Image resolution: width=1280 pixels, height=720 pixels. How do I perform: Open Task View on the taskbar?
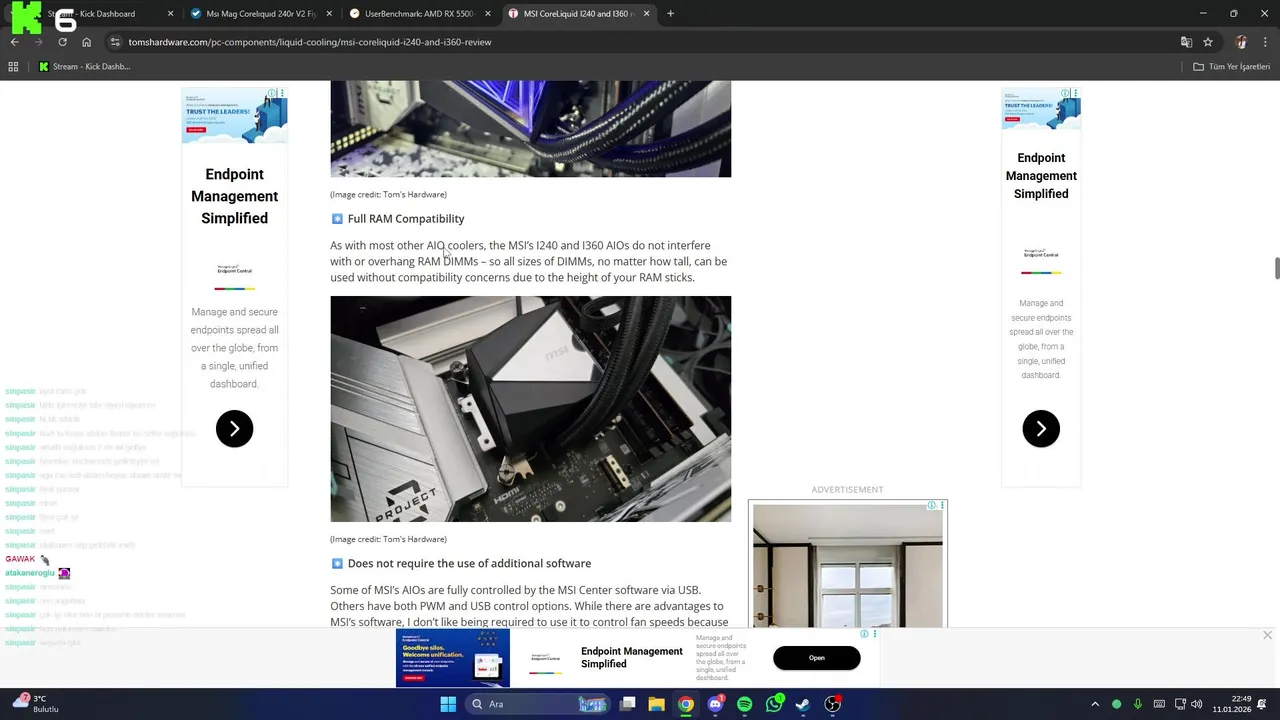coord(627,704)
